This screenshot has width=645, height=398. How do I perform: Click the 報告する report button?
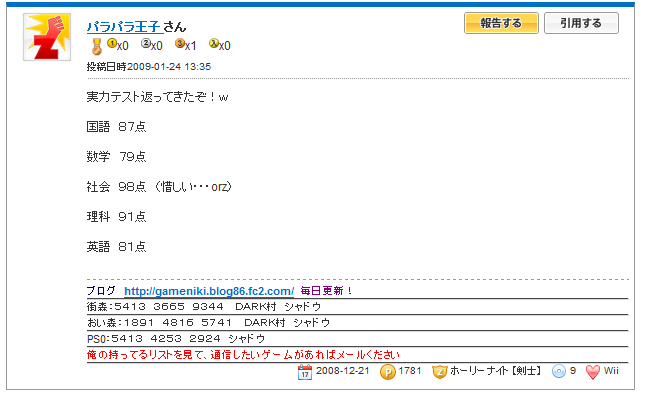point(501,23)
